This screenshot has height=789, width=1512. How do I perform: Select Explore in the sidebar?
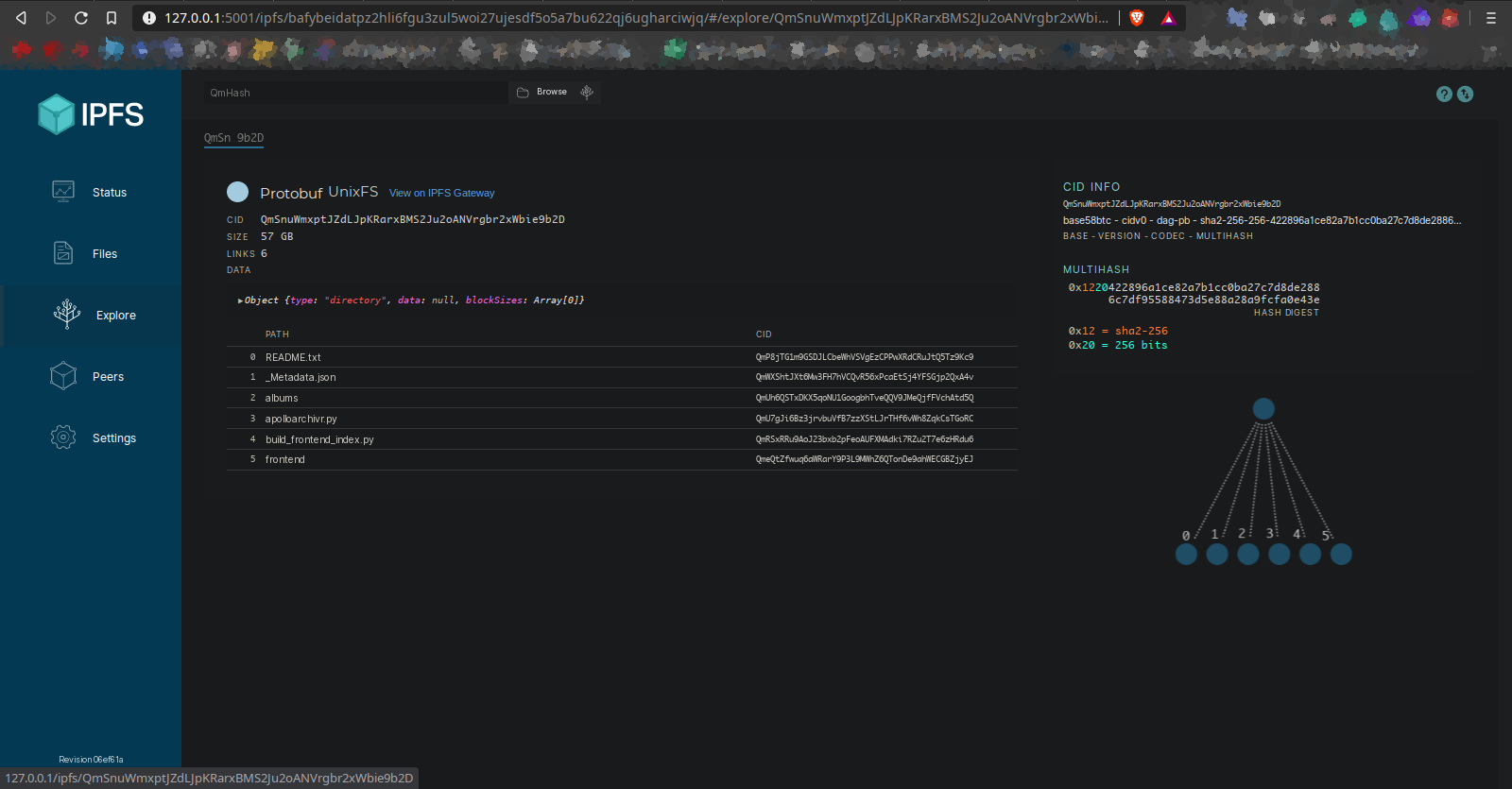(x=116, y=316)
